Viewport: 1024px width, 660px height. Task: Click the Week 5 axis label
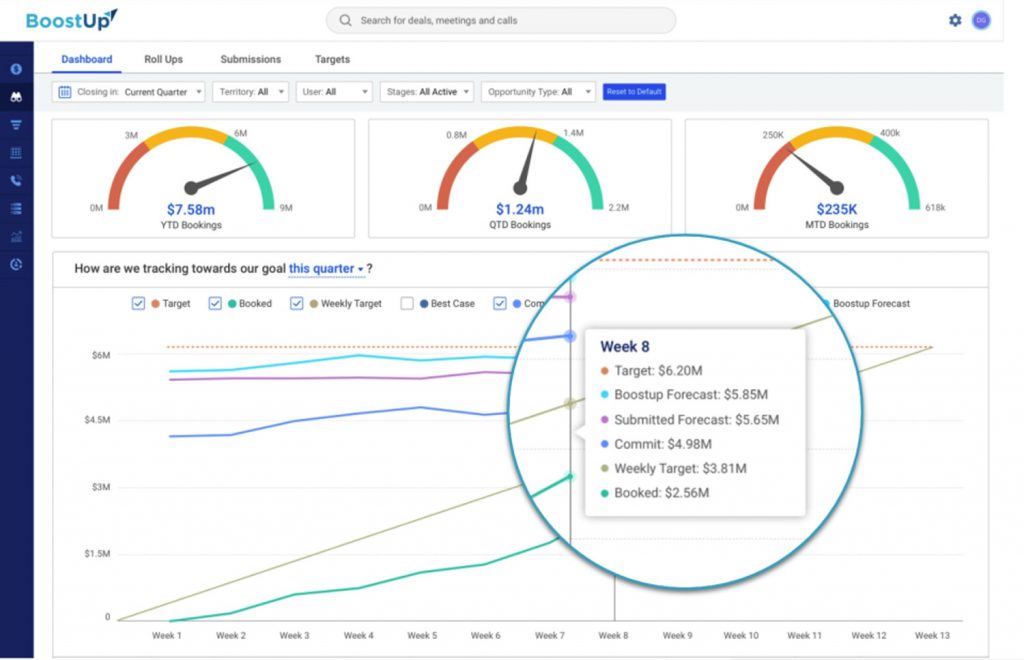click(422, 635)
